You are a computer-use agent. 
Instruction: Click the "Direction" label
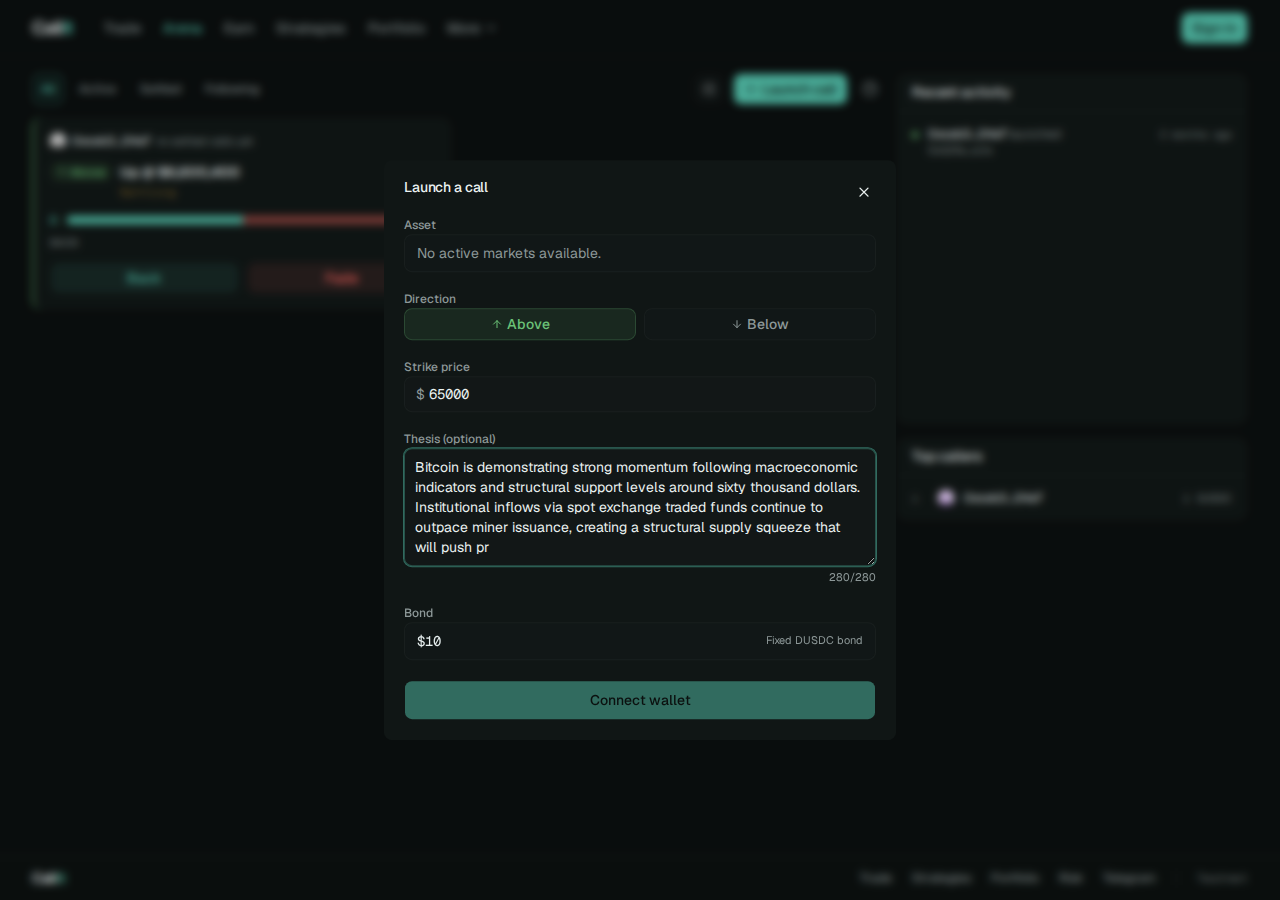pyautogui.click(x=430, y=299)
